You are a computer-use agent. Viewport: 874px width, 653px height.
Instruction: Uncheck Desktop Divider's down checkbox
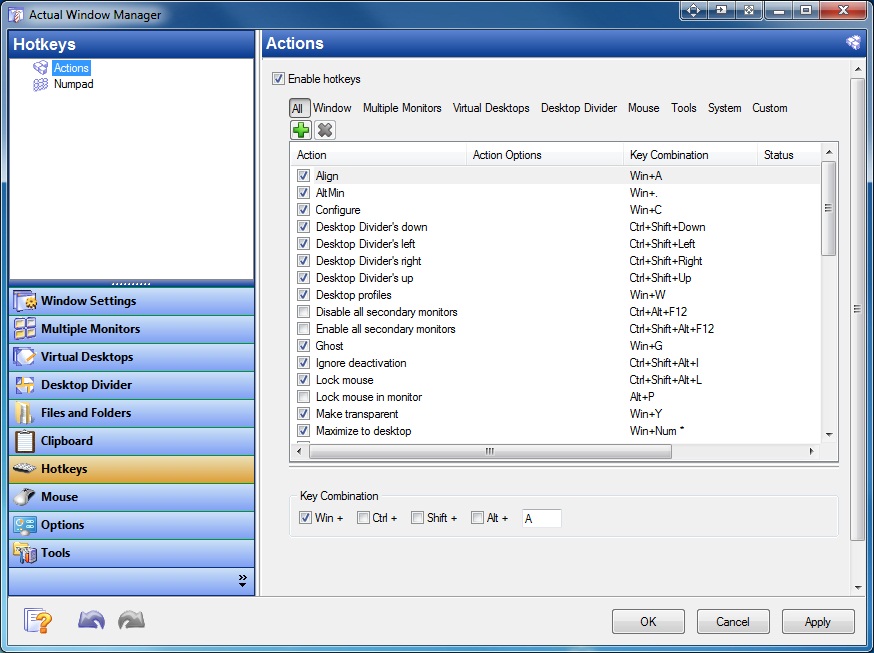coord(303,227)
